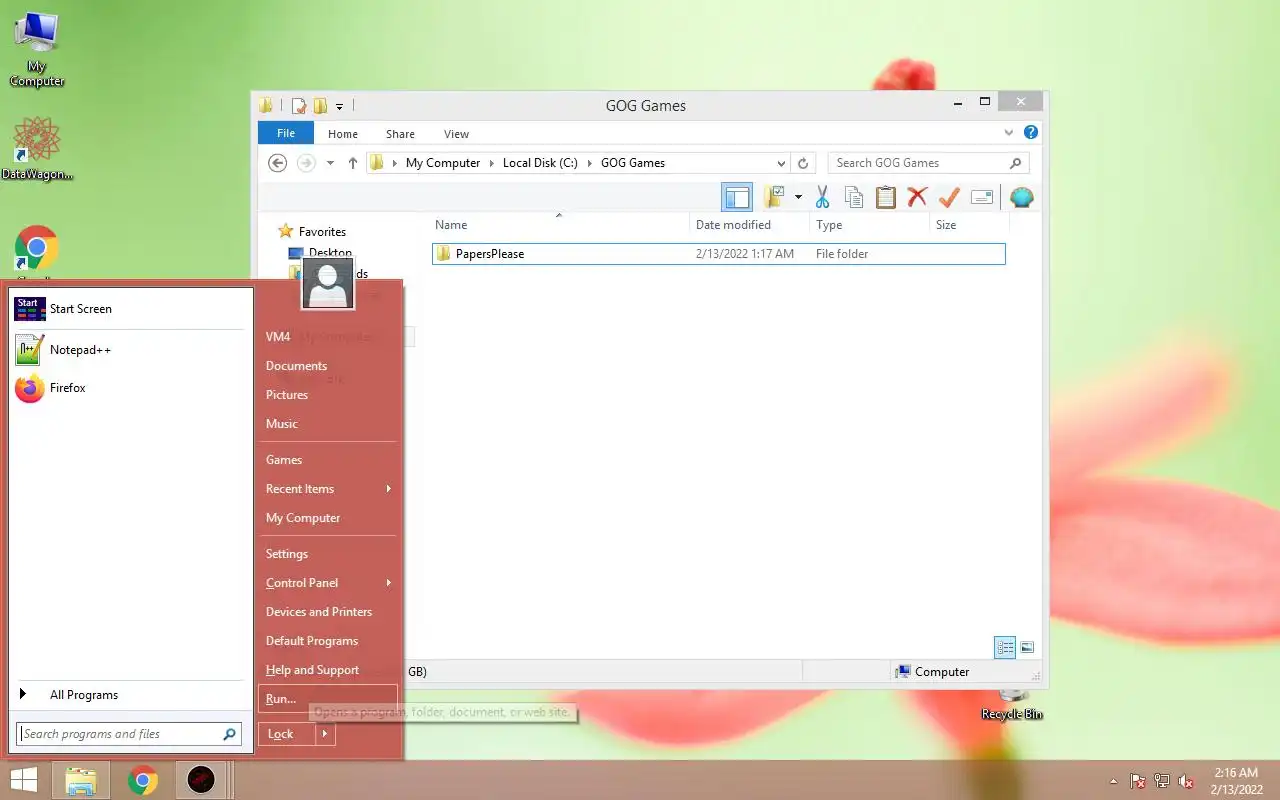
Task: Click the Up one level arrow
Action: tap(352, 163)
